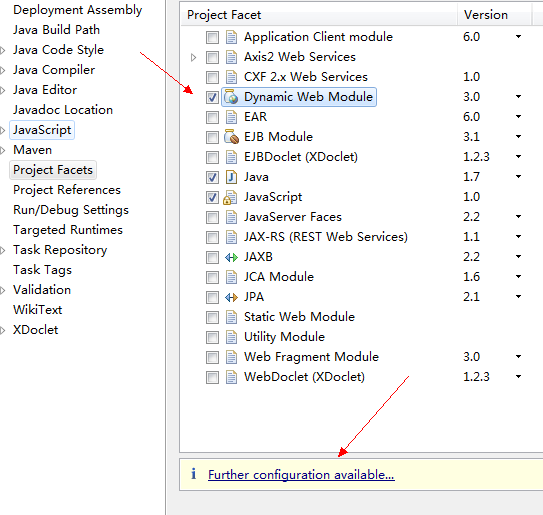Expand the Task Repository node

(x=2, y=251)
